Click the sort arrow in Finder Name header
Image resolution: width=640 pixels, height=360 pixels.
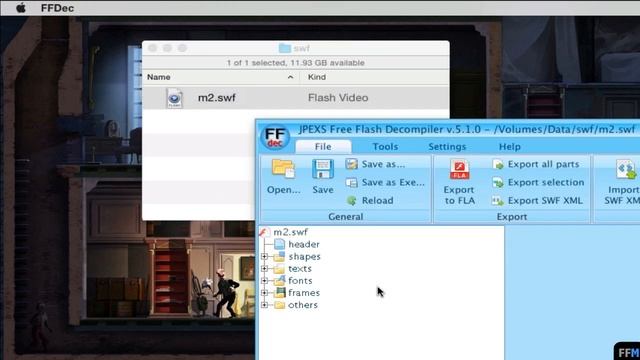[290, 77]
